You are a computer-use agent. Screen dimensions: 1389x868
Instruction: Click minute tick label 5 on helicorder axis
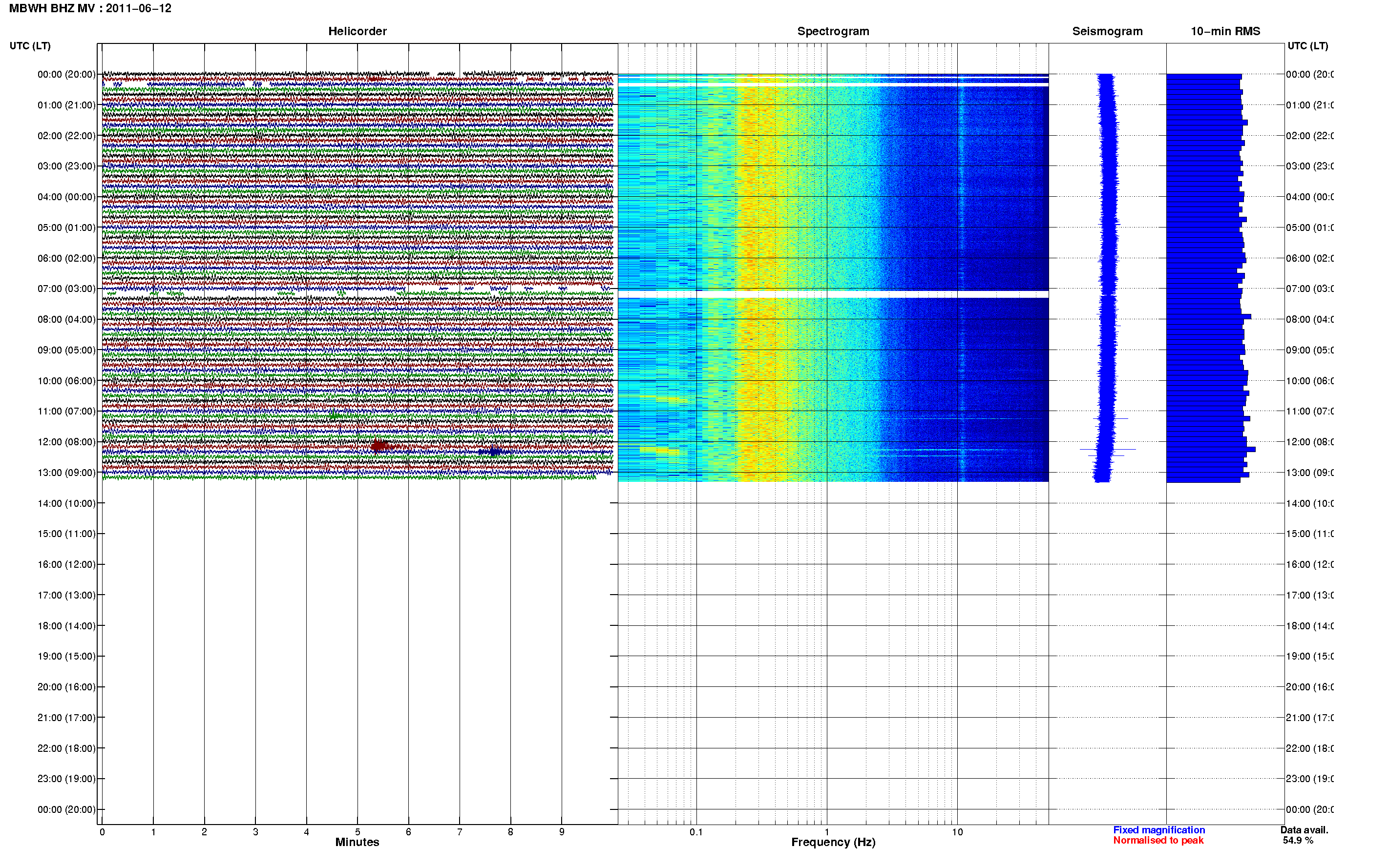point(357,832)
